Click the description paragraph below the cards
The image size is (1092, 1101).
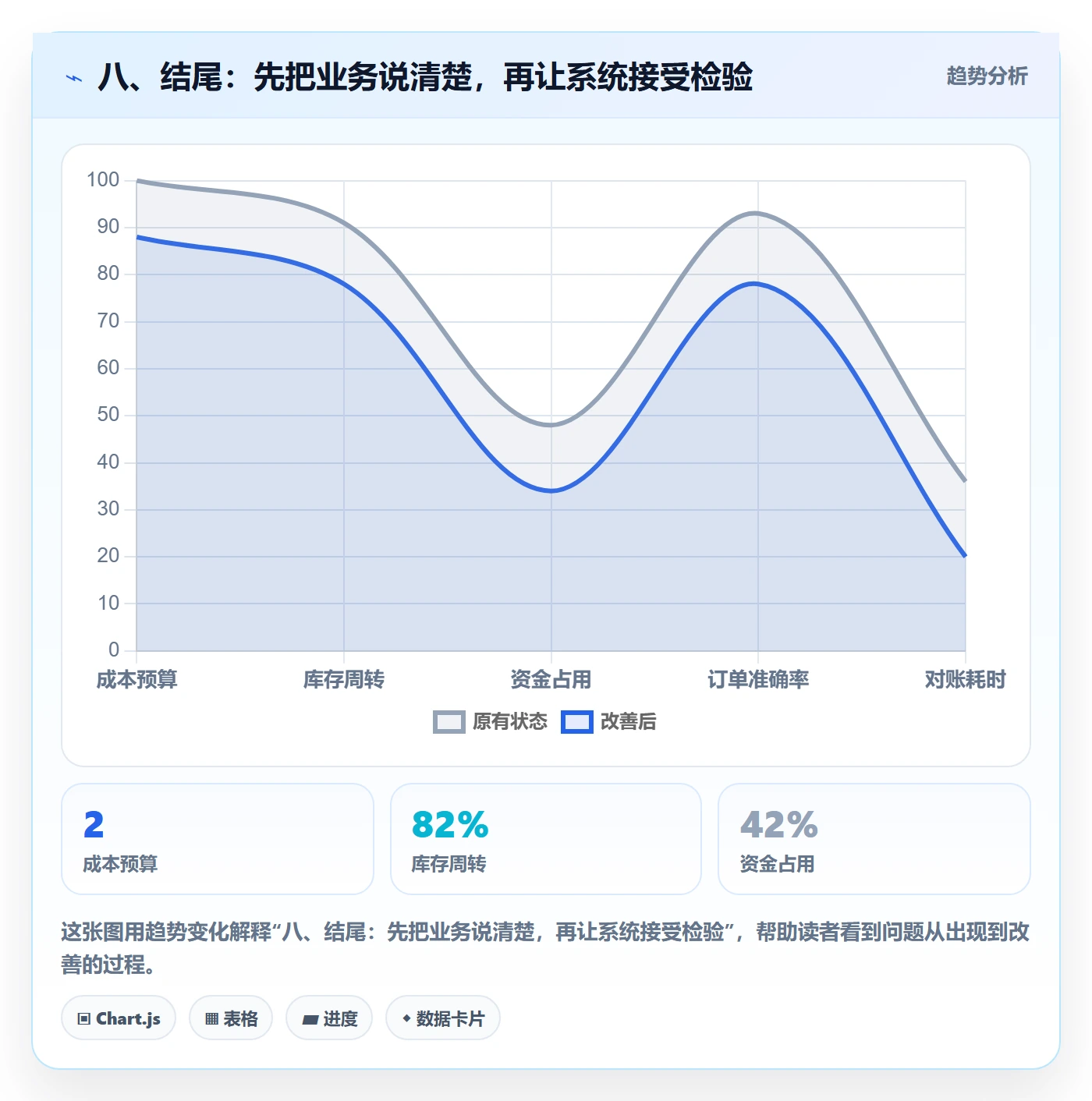(545, 948)
